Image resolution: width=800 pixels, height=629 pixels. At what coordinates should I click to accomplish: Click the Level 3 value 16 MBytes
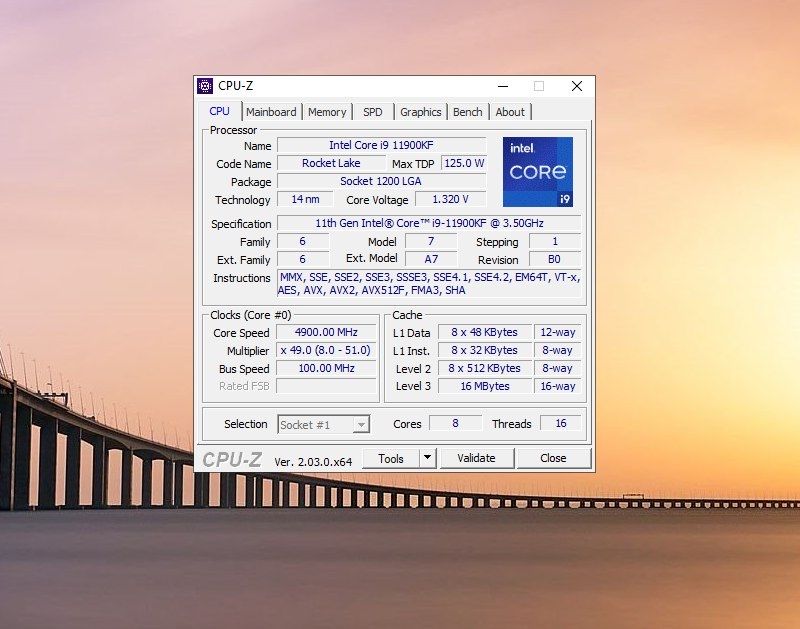[485, 386]
